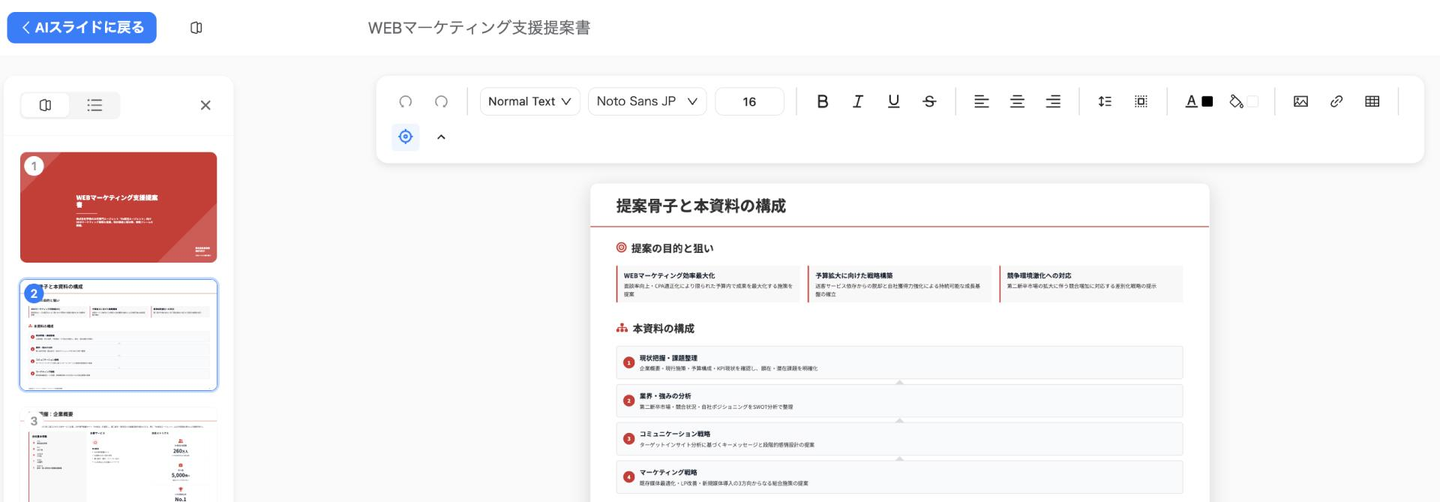This screenshot has width=1440, height=502.
Task: Insert a table using the grid icon
Action: pos(1372,102)
